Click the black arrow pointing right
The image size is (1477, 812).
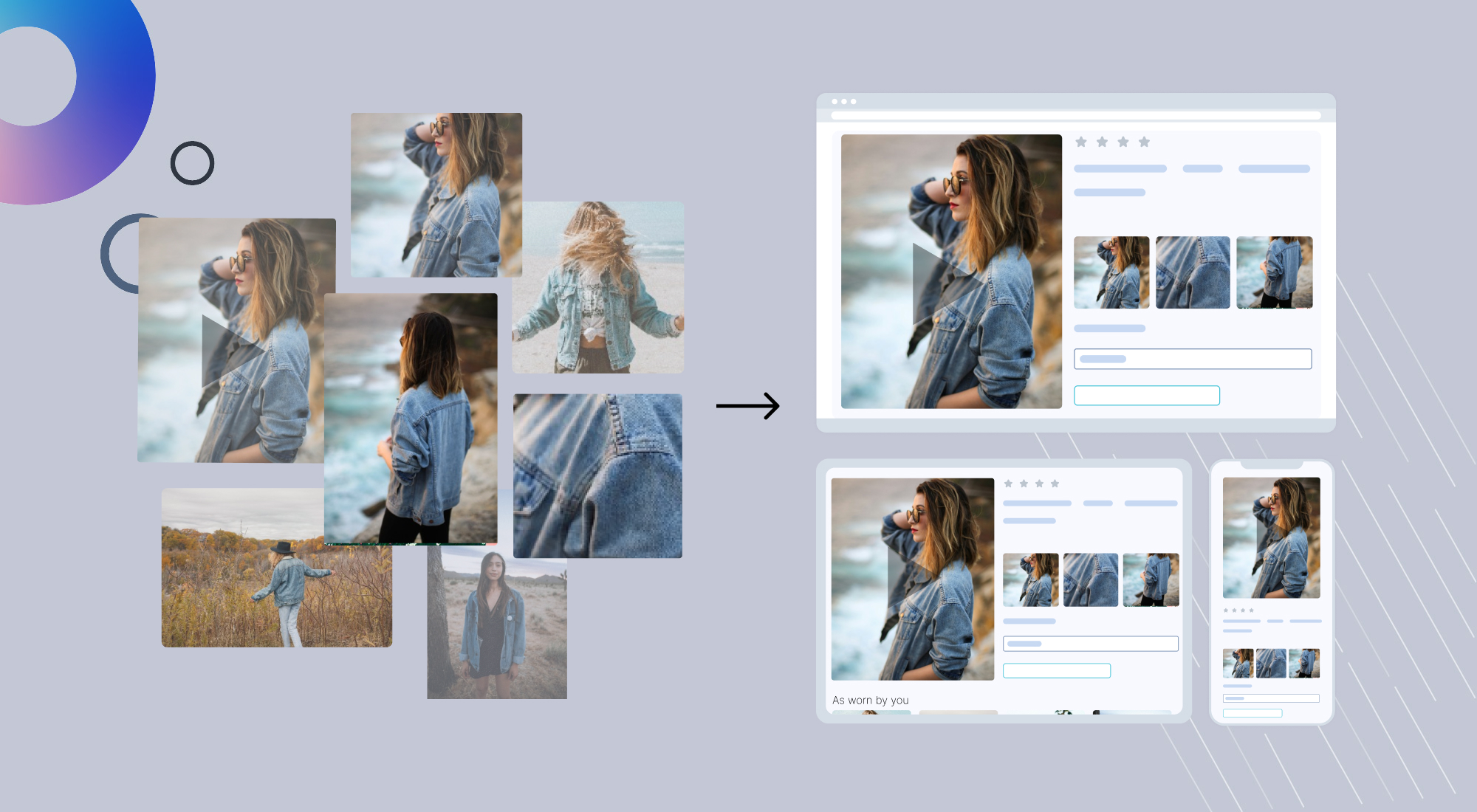747,405
